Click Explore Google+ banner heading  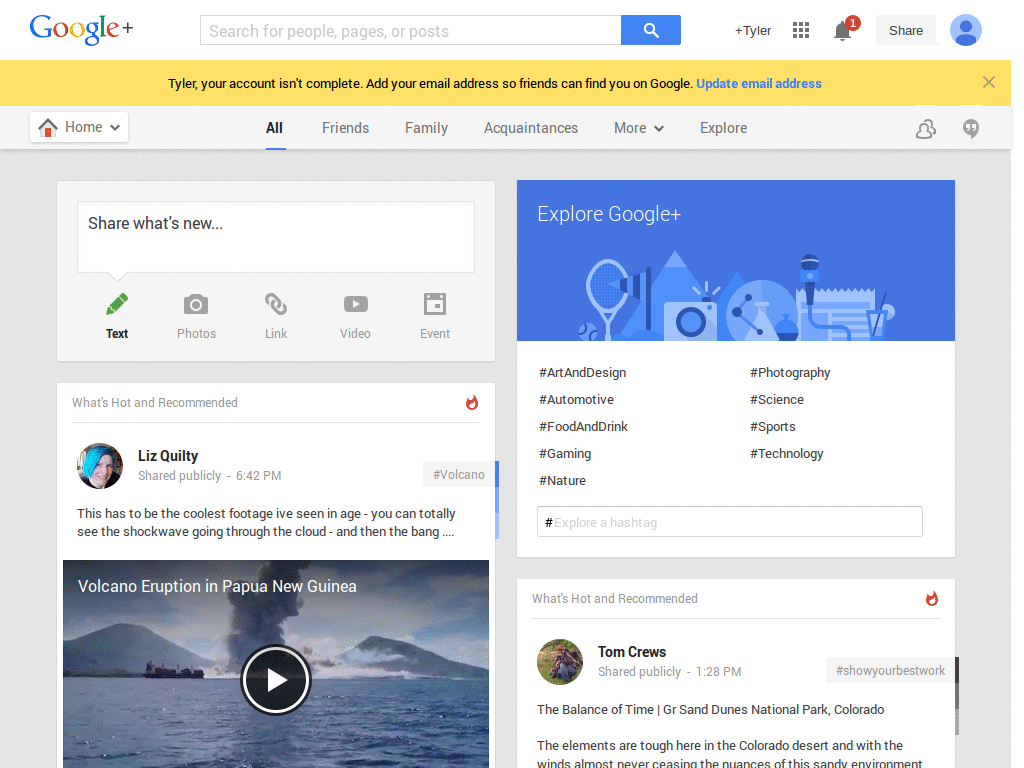pyautogui.click(x=609, y=214)
